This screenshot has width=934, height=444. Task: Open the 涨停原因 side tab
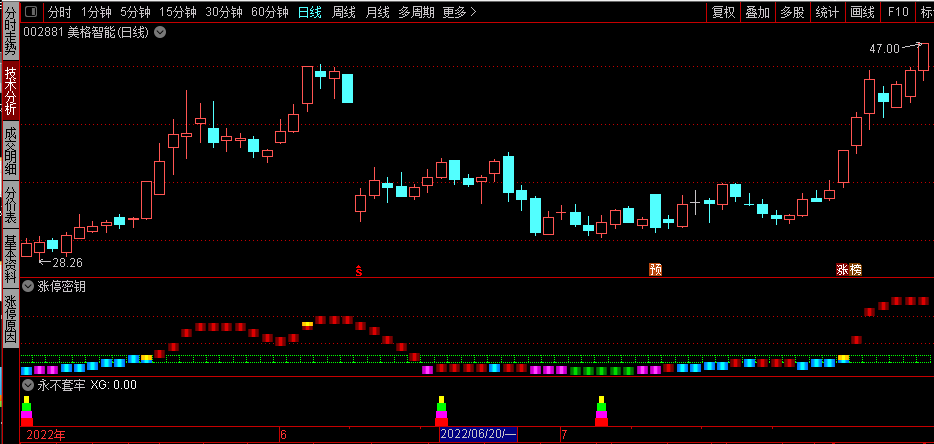(x=11, y=318)
